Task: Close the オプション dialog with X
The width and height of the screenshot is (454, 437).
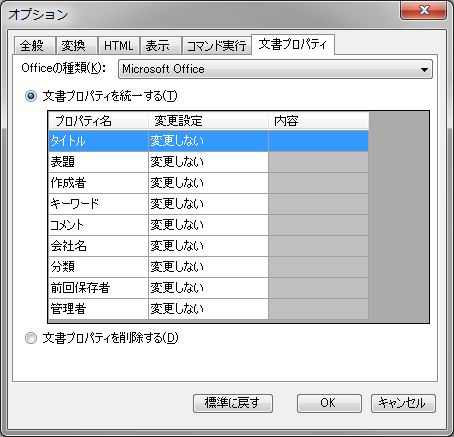Action: point(424,10)
